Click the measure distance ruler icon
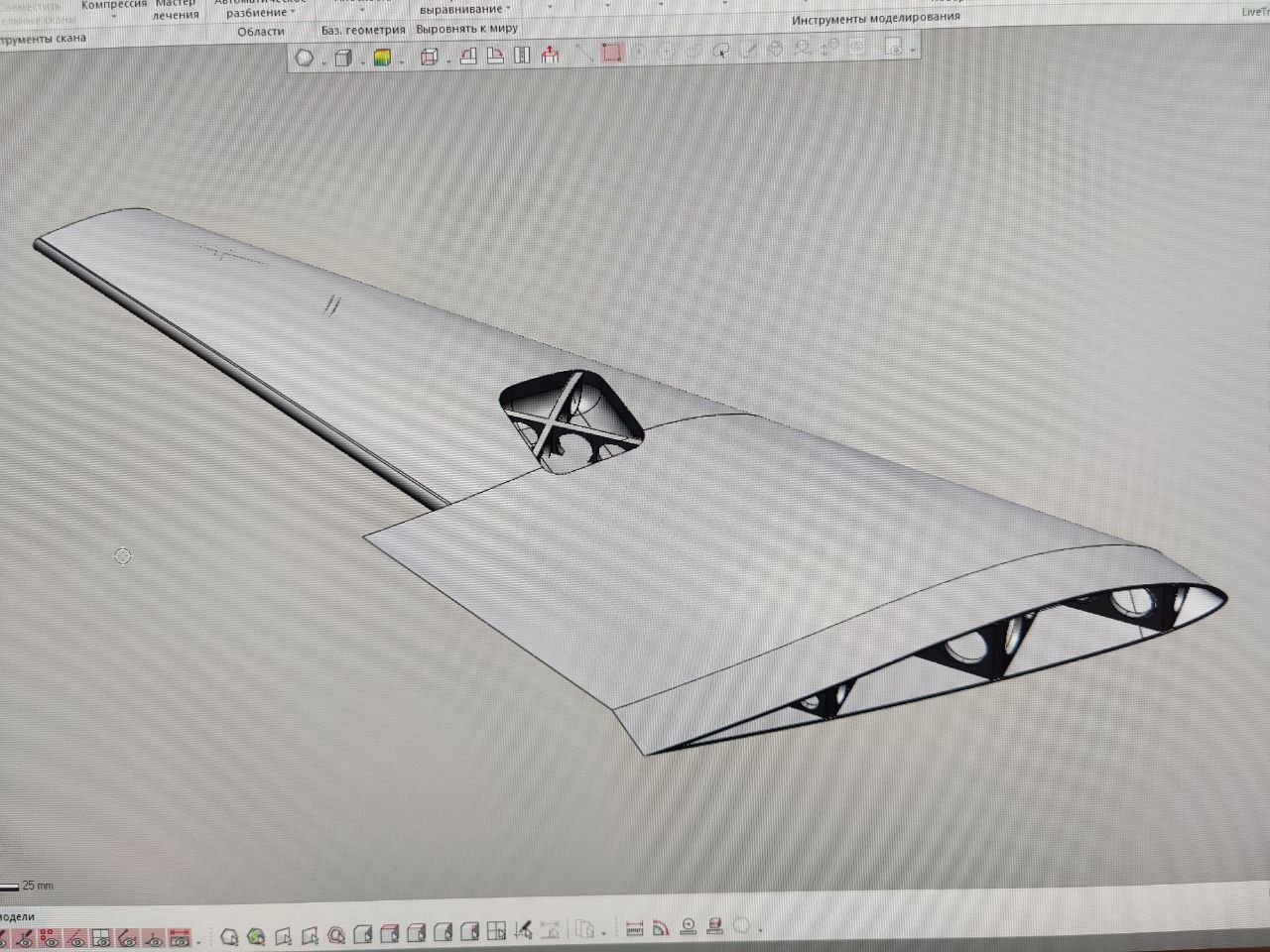 coord(634,928)
